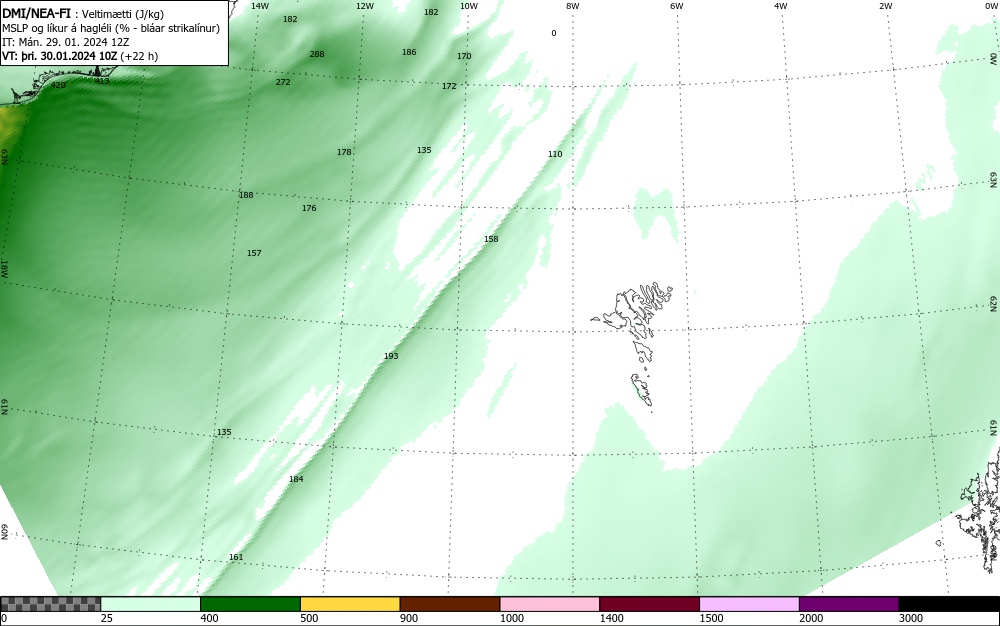Select the brown 900–1000 legend swatch

tap(450, 604)
